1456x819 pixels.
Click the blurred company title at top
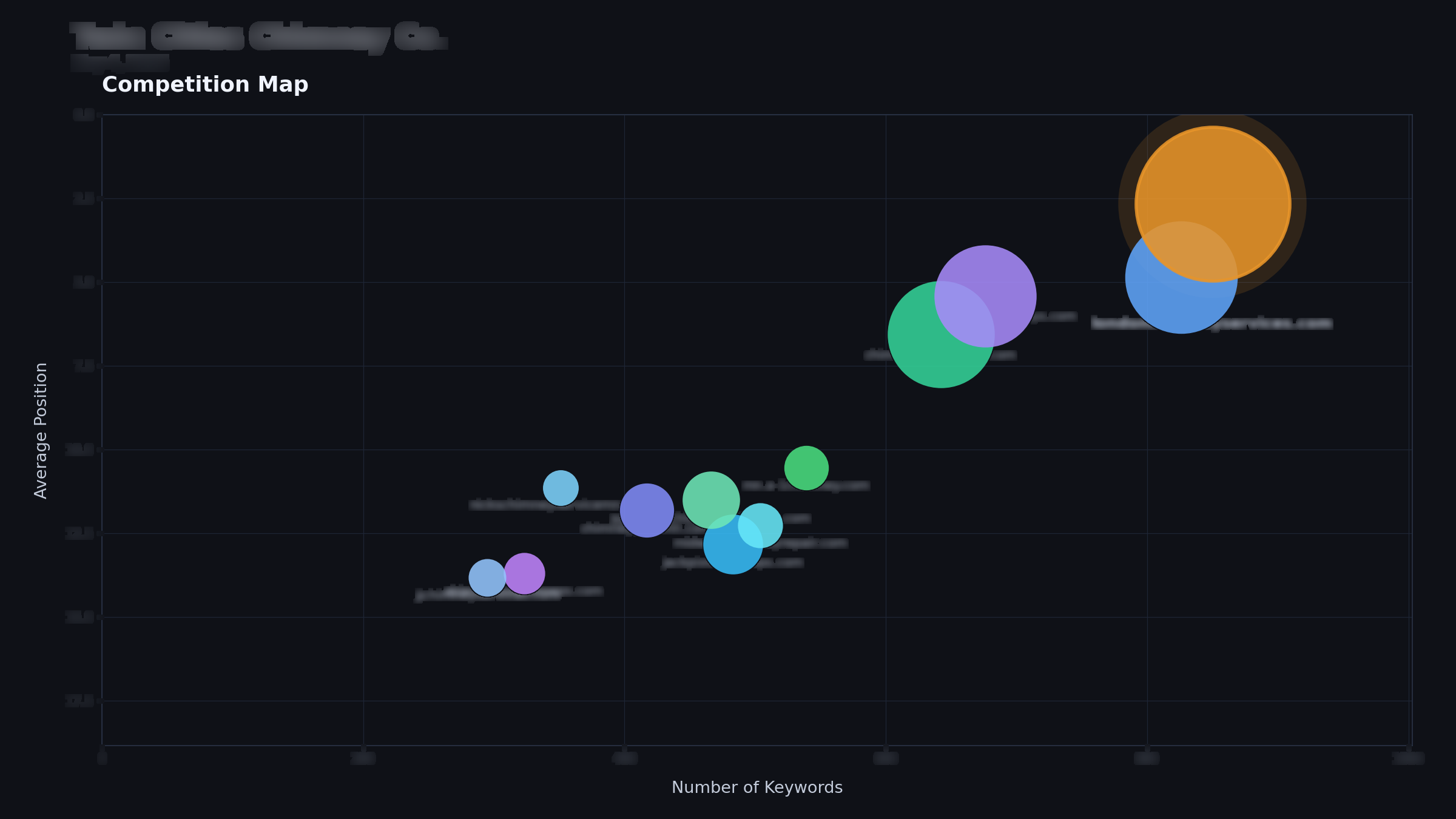259,37
